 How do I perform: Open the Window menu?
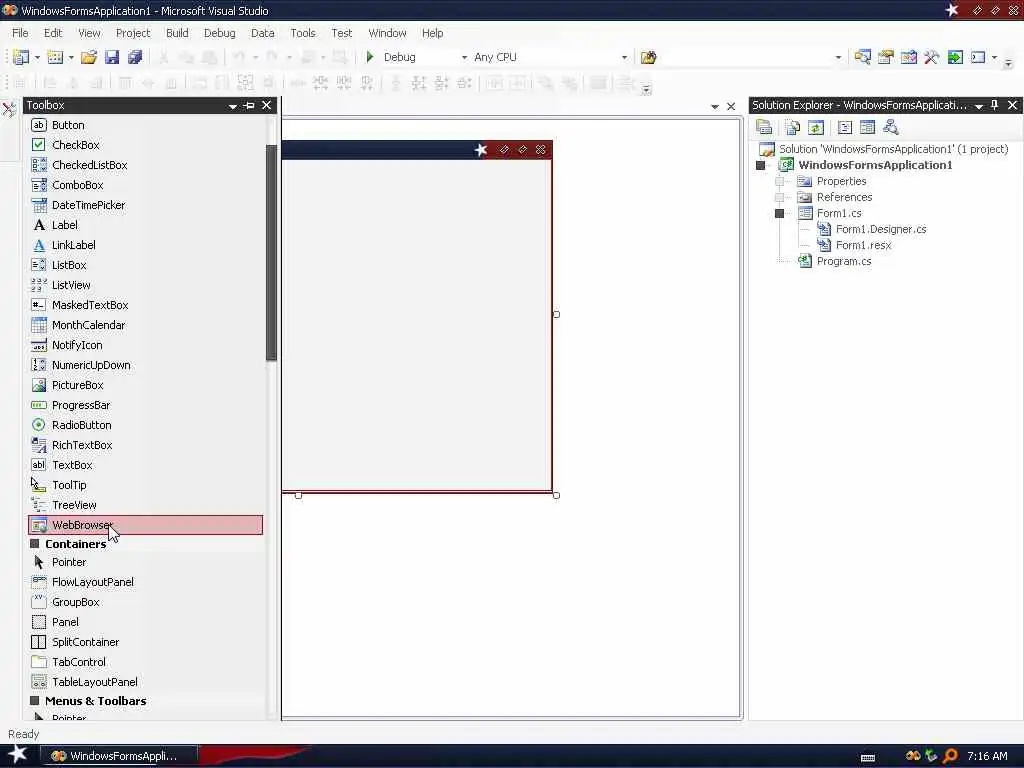coord(387,33)
